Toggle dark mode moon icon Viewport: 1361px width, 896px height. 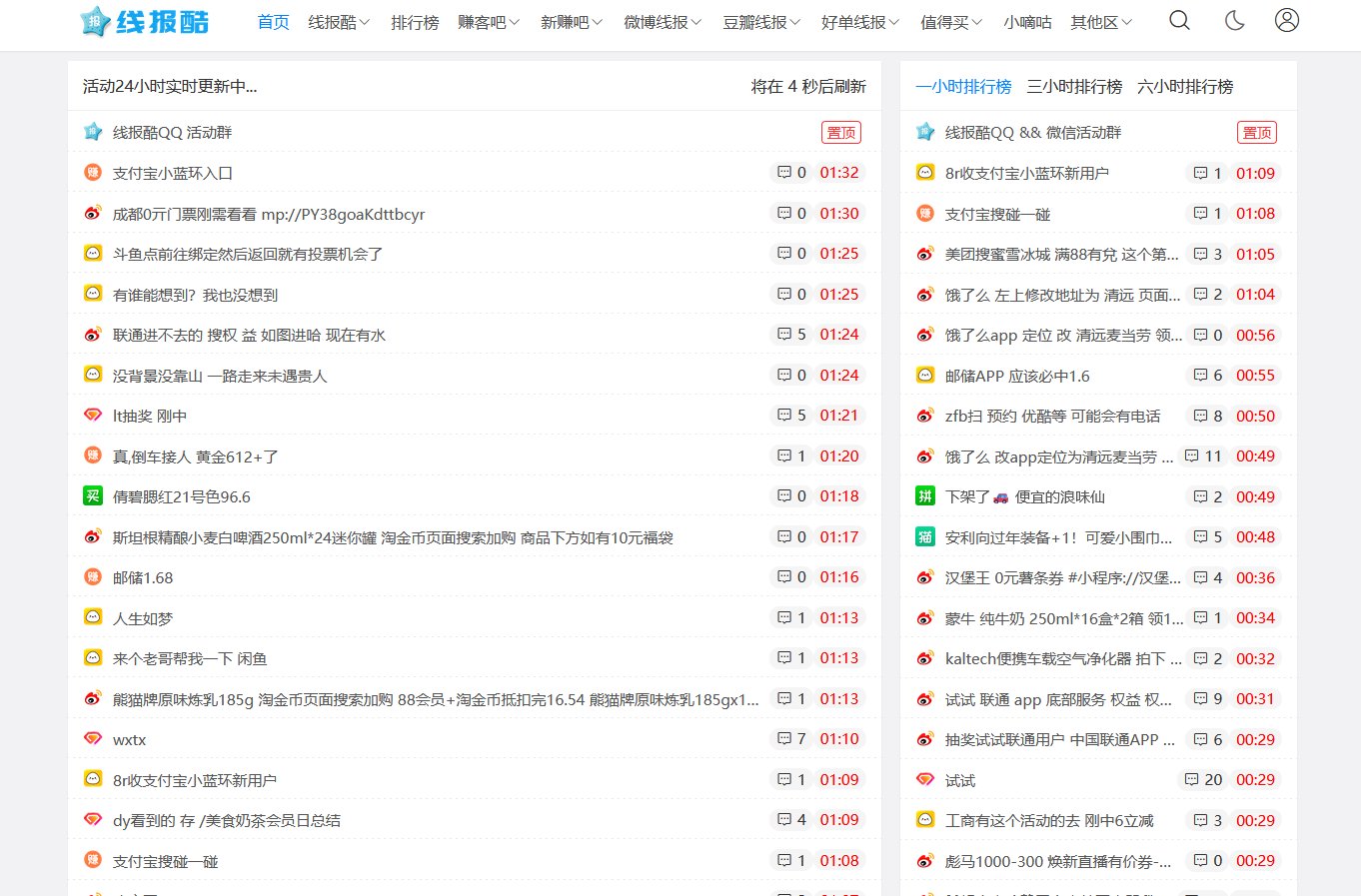[x=1234, y=21]
